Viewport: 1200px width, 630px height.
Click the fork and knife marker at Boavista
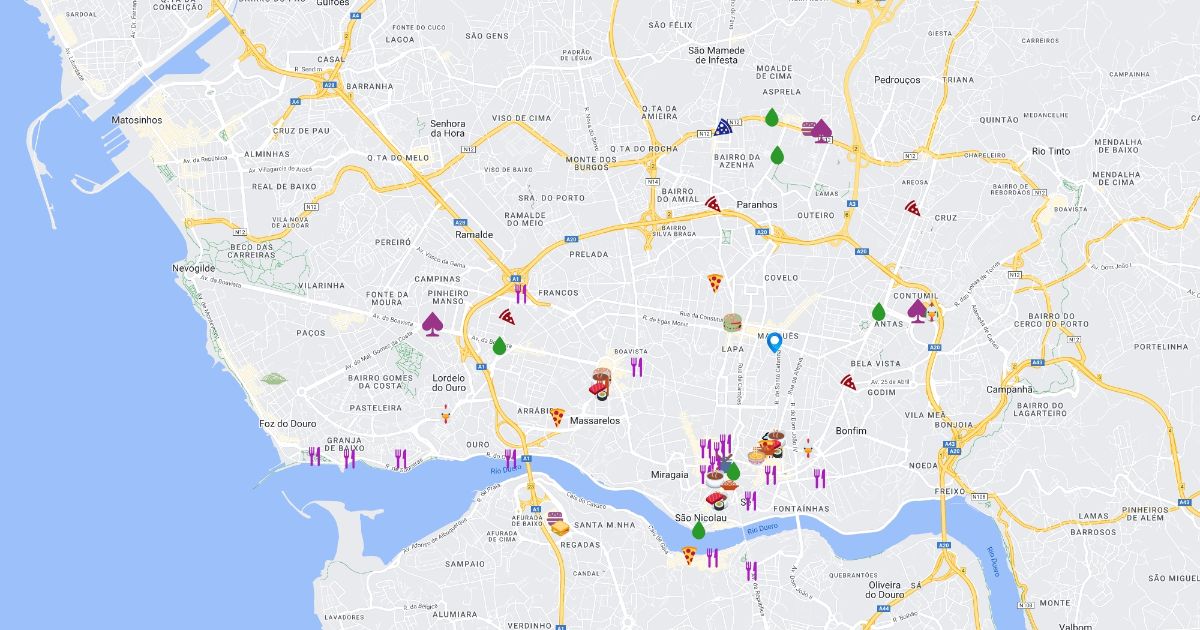(x=636, y=366)
